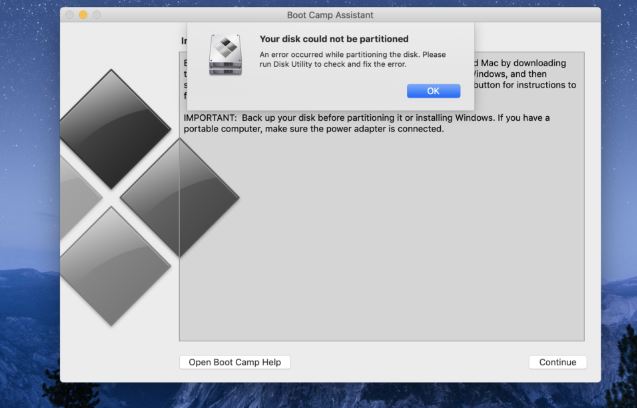This screenshot has width=637, height=408.
Task: Click the Boot Camp disk icon in the alert
Action: click(225, 55)
